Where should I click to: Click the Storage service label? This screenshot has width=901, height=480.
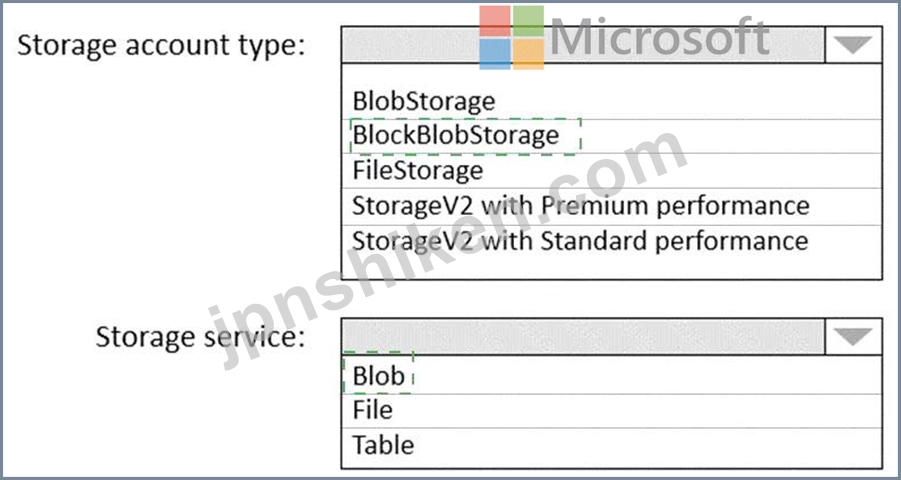[200, 337]
